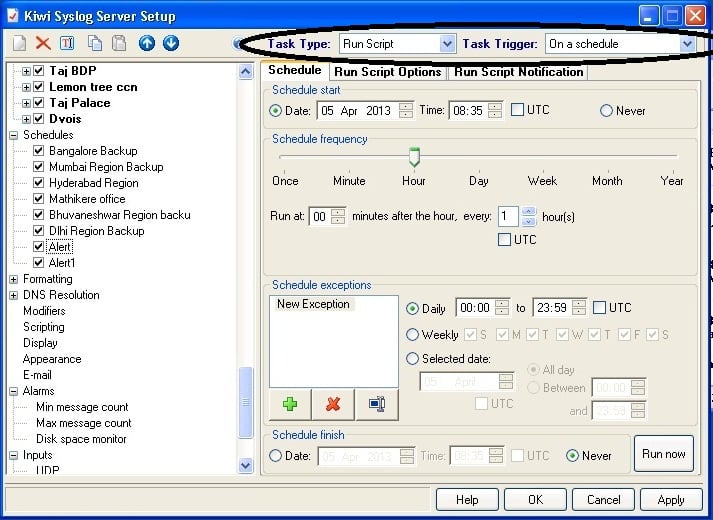The image size is (713, 520).
Task: Toggle the Hyderabad Region checkbox
Action: pos(39,183)
